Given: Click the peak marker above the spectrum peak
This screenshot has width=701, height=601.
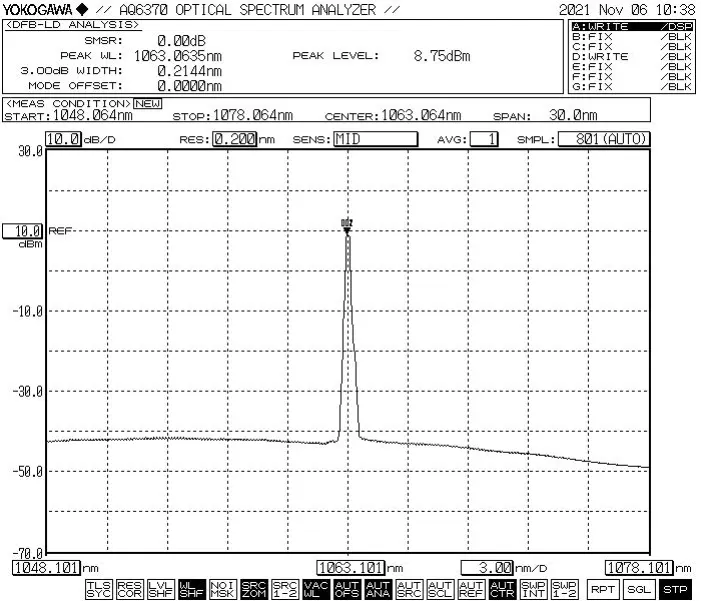Looking at the screenshot, I should 347,226.
